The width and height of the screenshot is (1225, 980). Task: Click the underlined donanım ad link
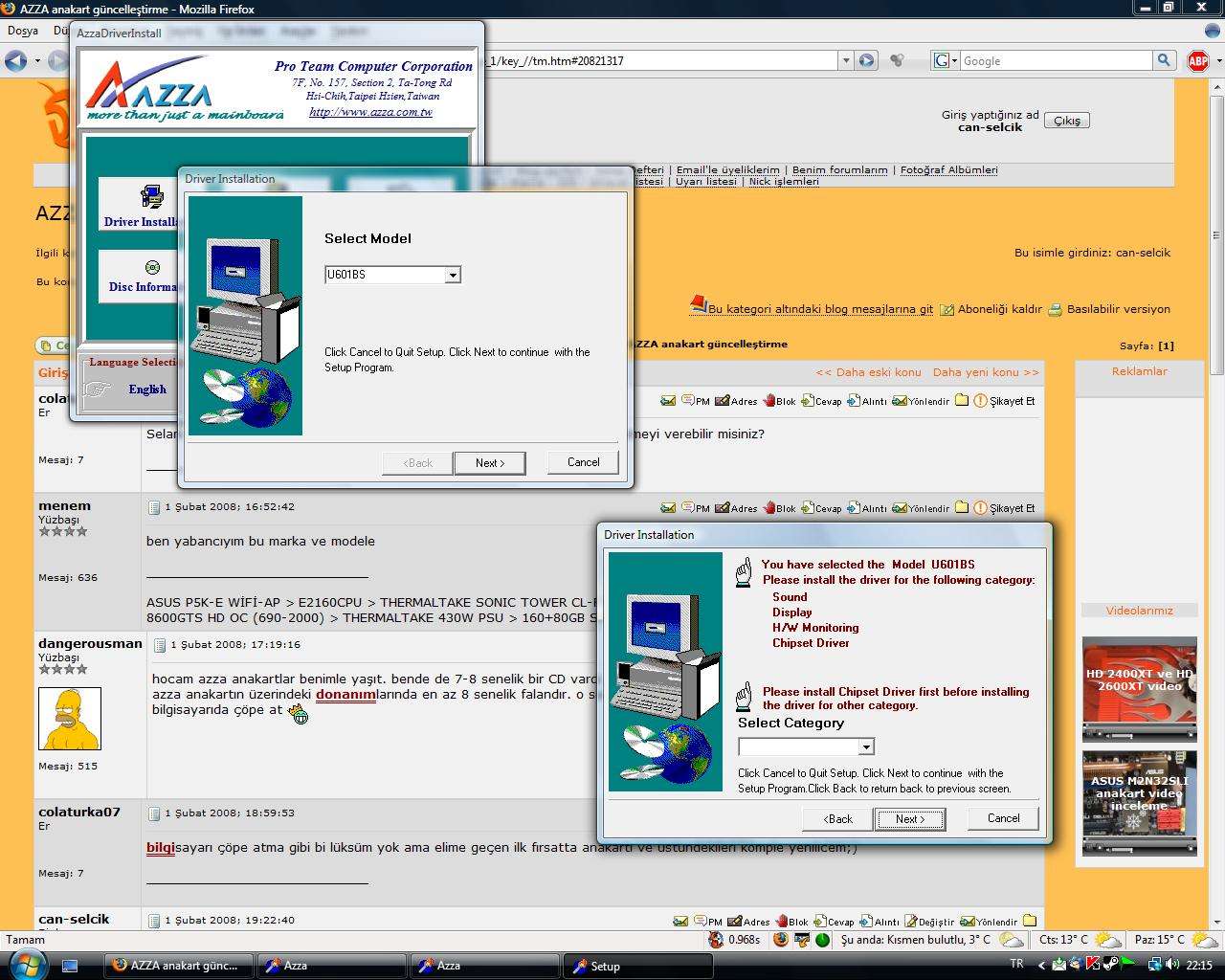tap(345, 695)
